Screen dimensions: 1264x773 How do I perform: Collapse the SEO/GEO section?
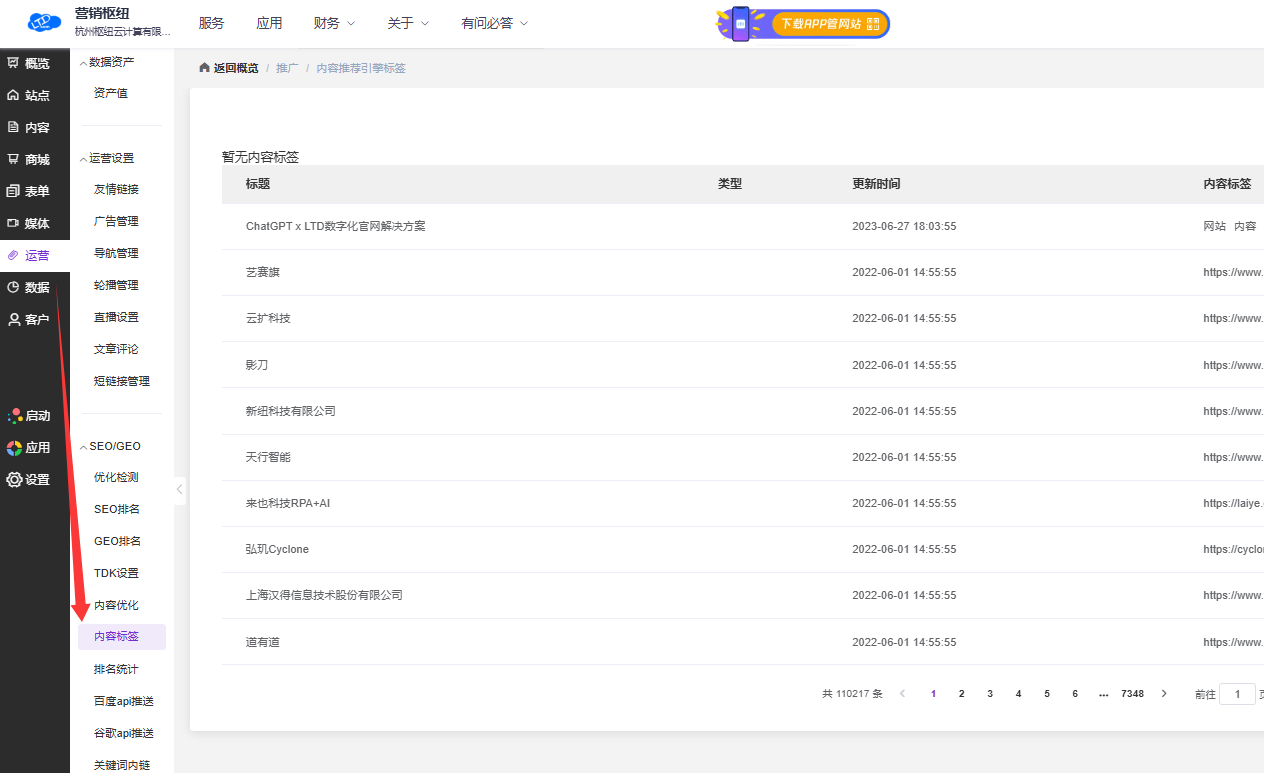[x=83, y=446]
